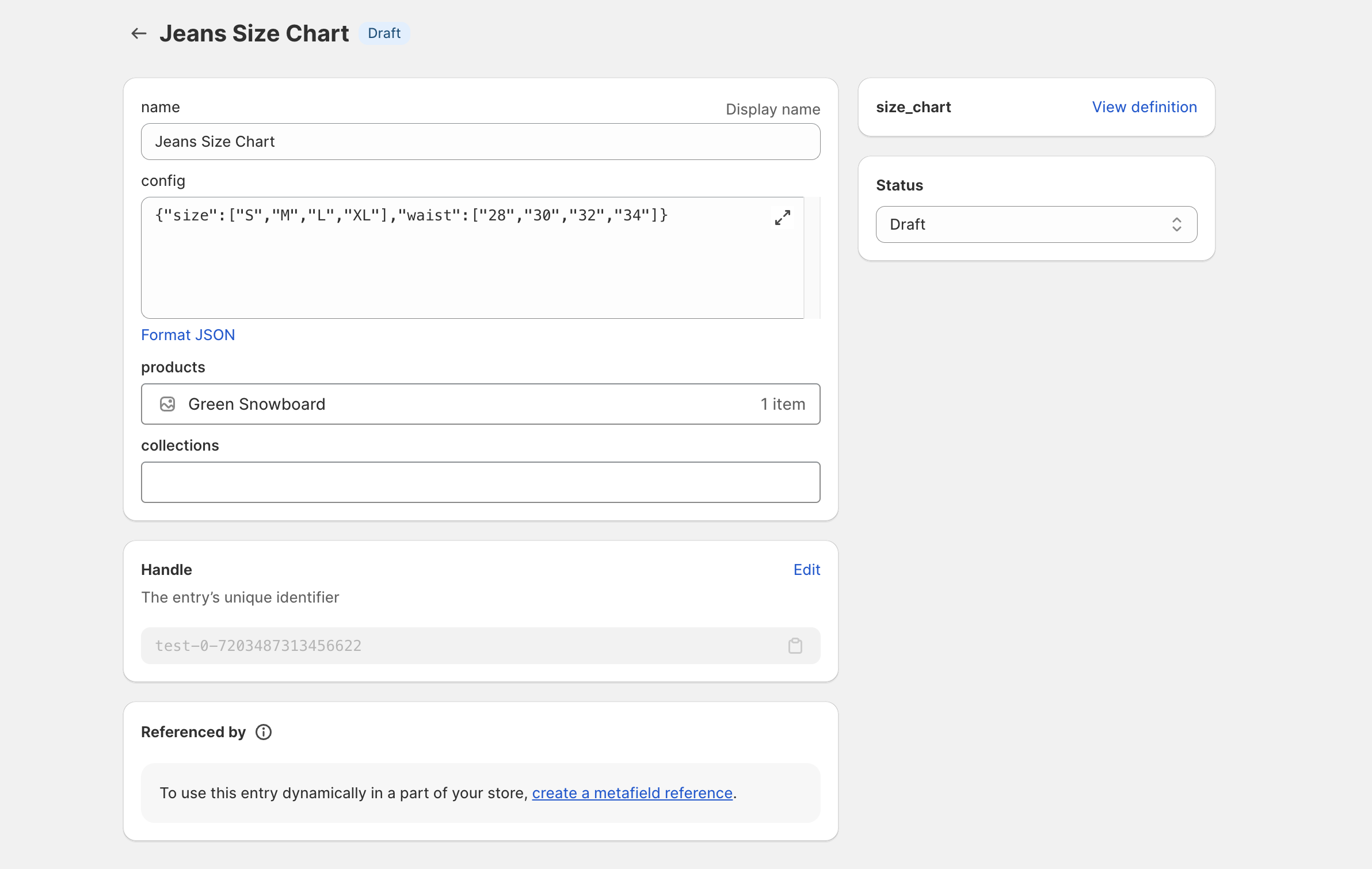This screenshot has height=869, width=1372.
Task: Click the config editor vertical scrollbar
Action: 812,258
